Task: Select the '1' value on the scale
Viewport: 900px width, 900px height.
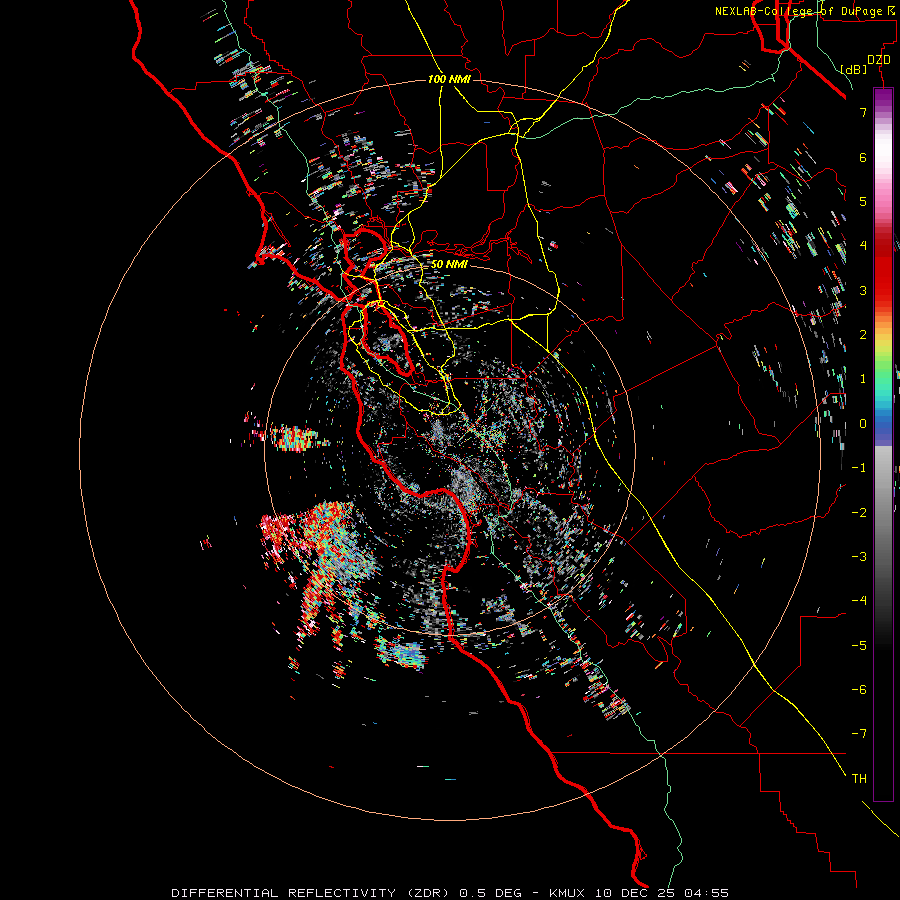Action: pyautogui.click(x=863, y=379)
